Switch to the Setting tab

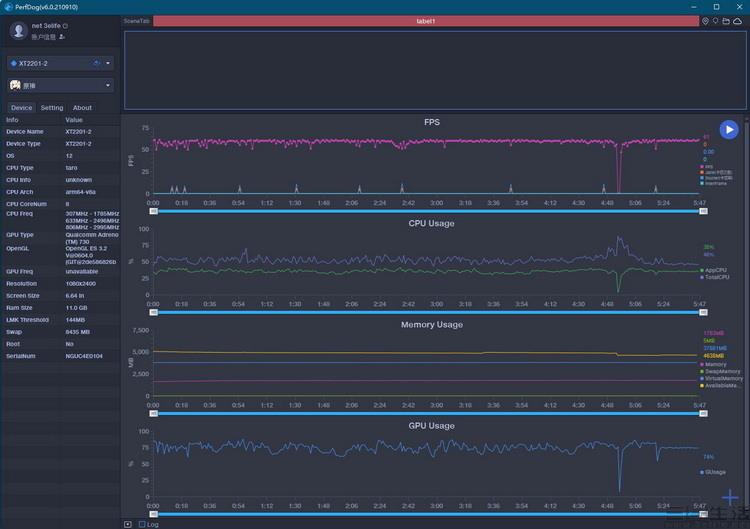[x=52, y=108]
